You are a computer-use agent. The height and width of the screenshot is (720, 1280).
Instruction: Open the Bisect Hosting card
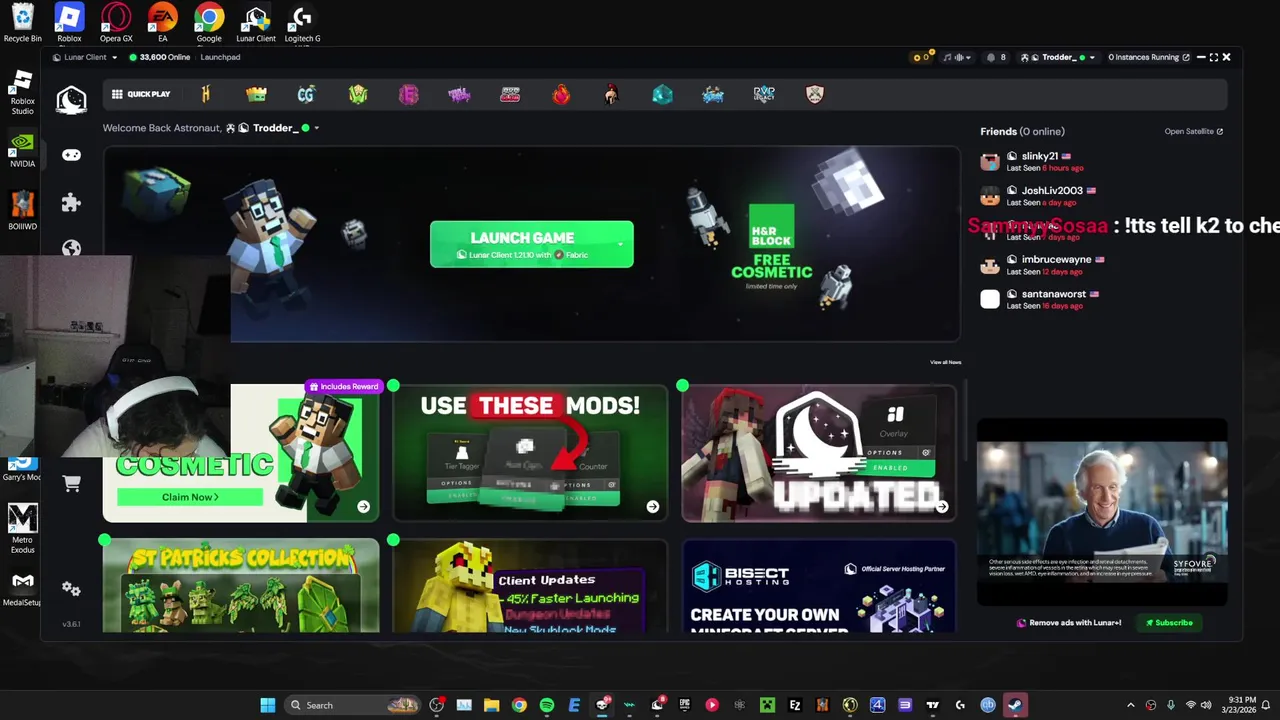pyautogui.click(x=819, y=586)
